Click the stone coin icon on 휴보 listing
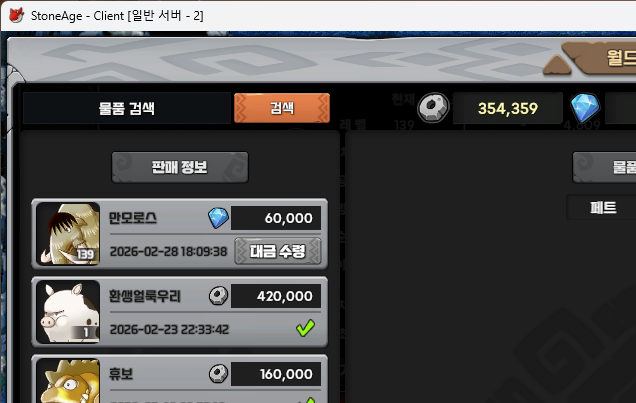 click(218, 374)
